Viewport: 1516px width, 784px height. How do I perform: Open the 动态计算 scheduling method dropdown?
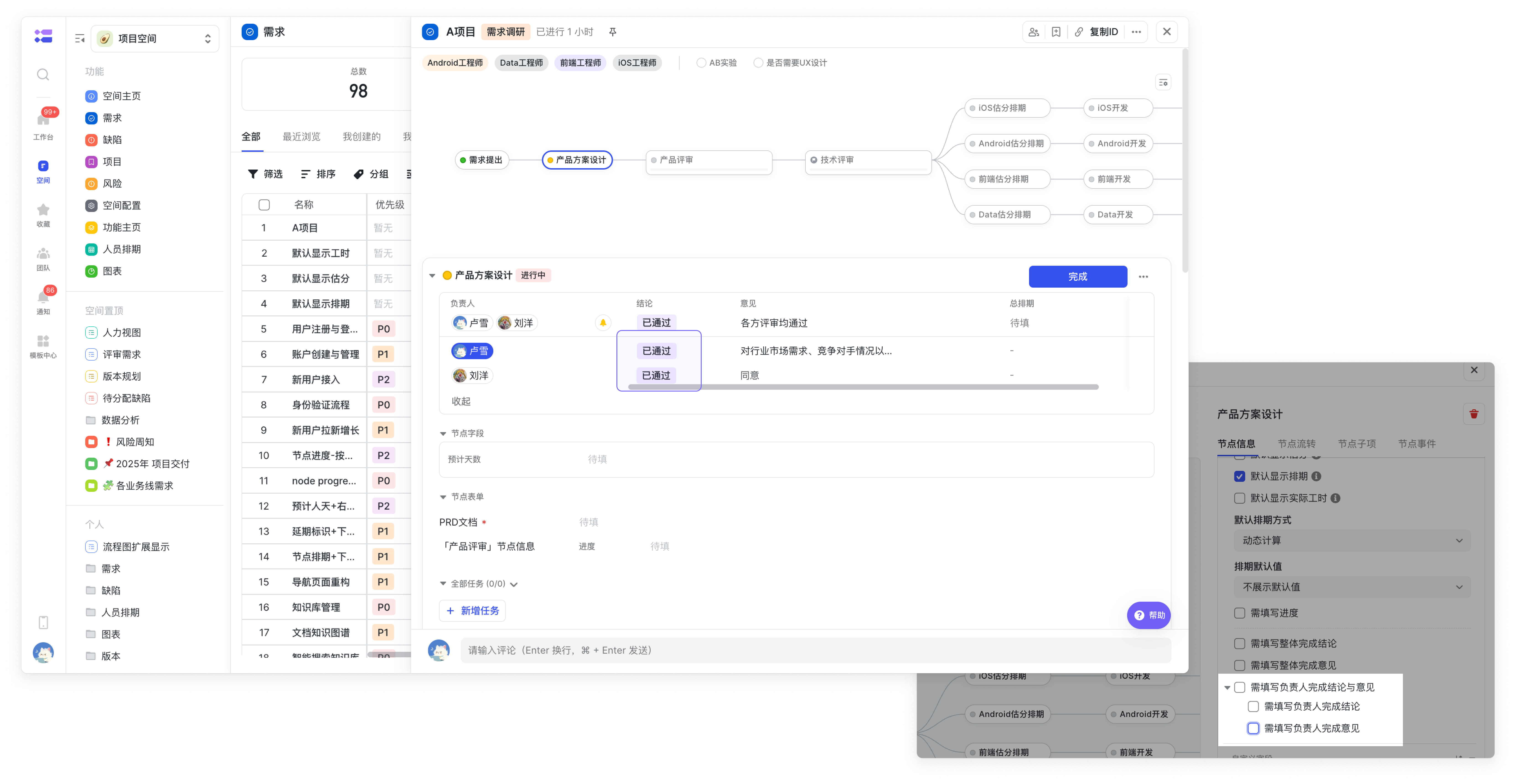coord(1352,541)
